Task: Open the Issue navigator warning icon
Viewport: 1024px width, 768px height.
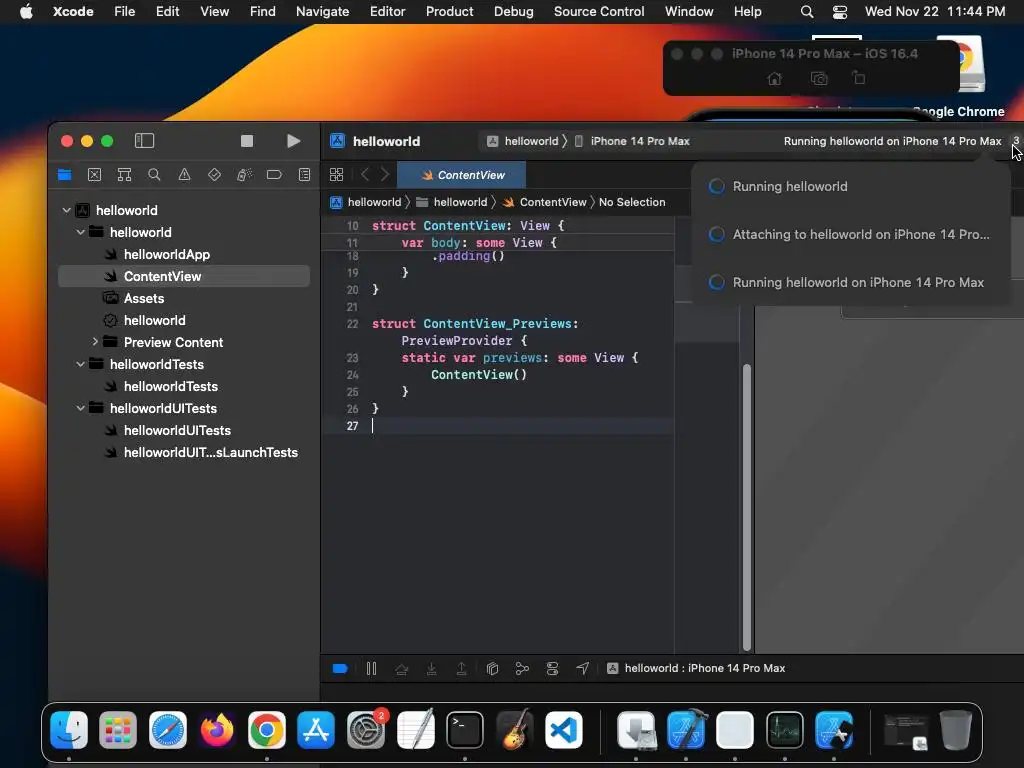Action: (x=185, y=175)
